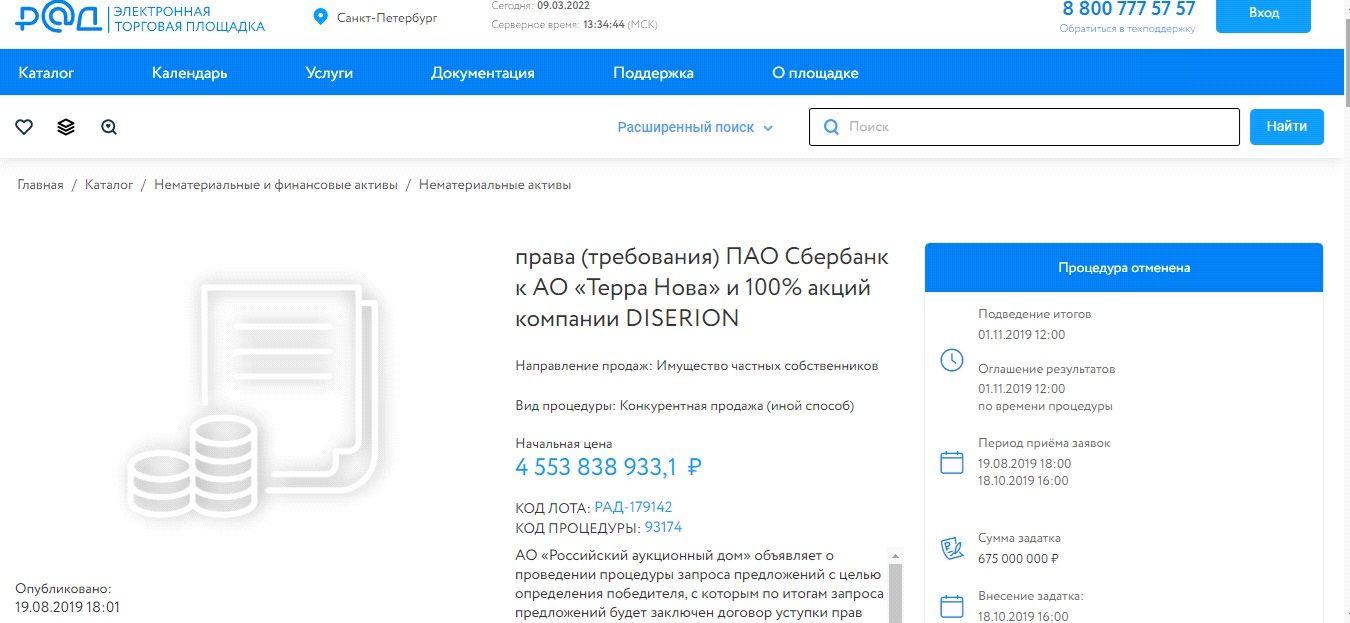Image resolution: width=1350 pixels, height=623 pixels.
Task: Click the saved search magnifier icon
Action: pyautogui.click(x=109, y=127)
